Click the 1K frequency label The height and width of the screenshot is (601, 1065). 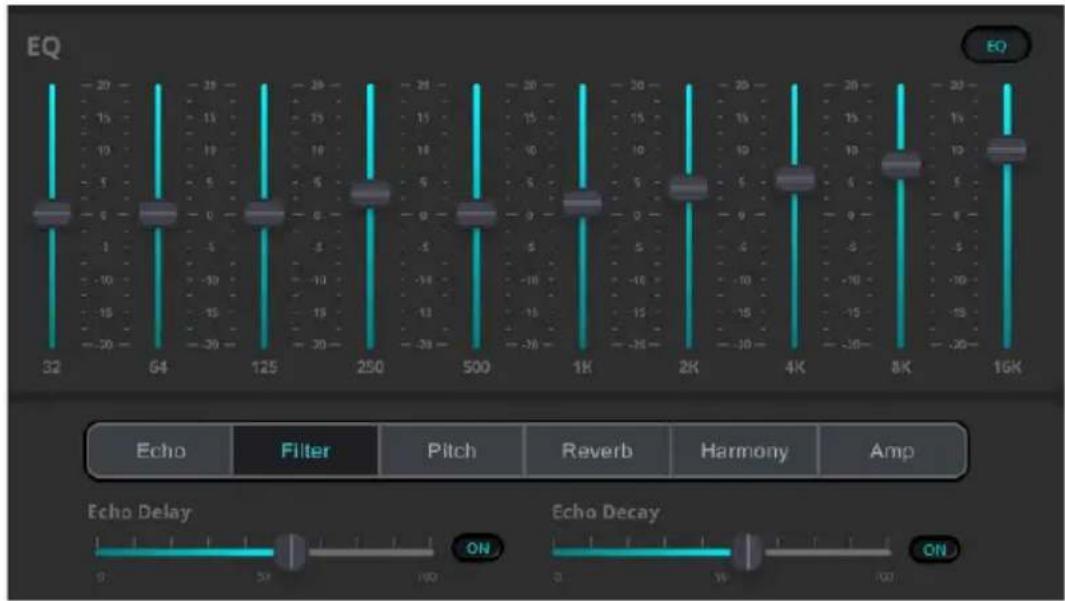(582, 367)
